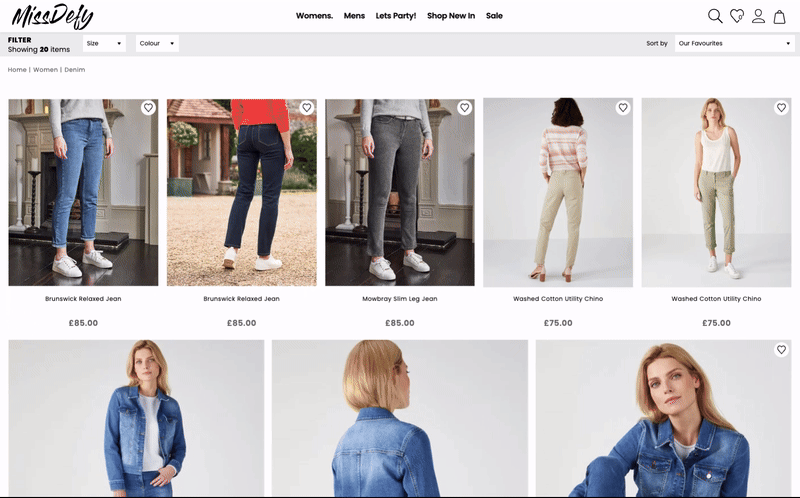Open Mowbray Slim Leg Jean product title
This screenshot has width=800, height=498.
[399, 299]
